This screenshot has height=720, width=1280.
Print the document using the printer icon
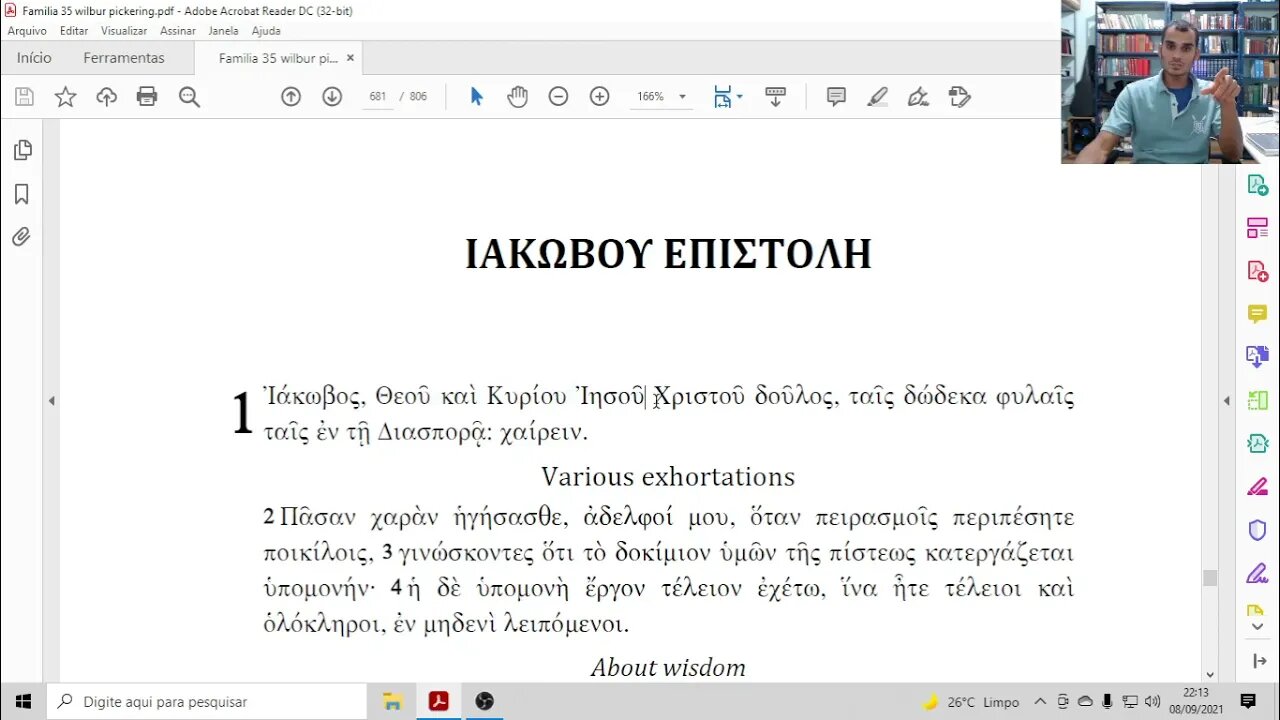click(147, 97)
